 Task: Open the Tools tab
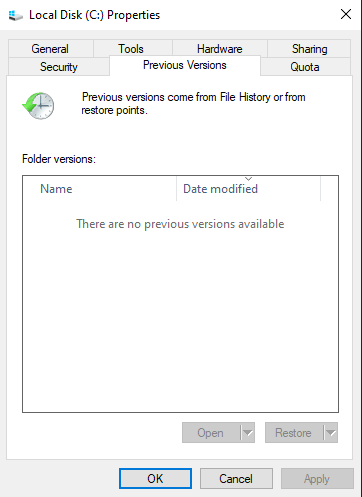pyautogui.click(x=131, y=49)
